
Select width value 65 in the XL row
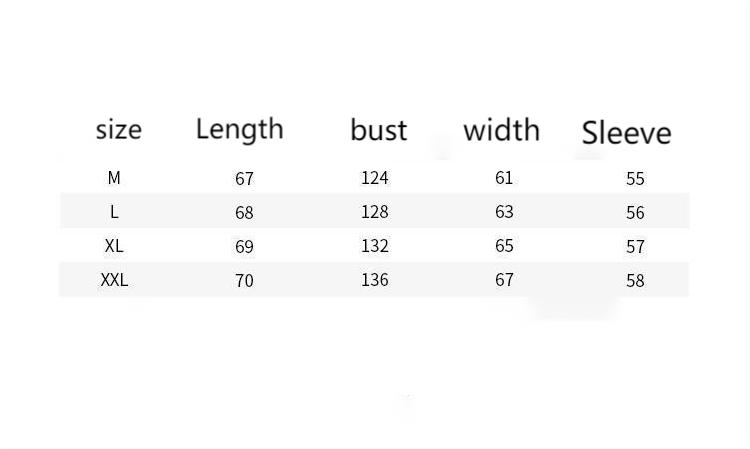point(504,246)
